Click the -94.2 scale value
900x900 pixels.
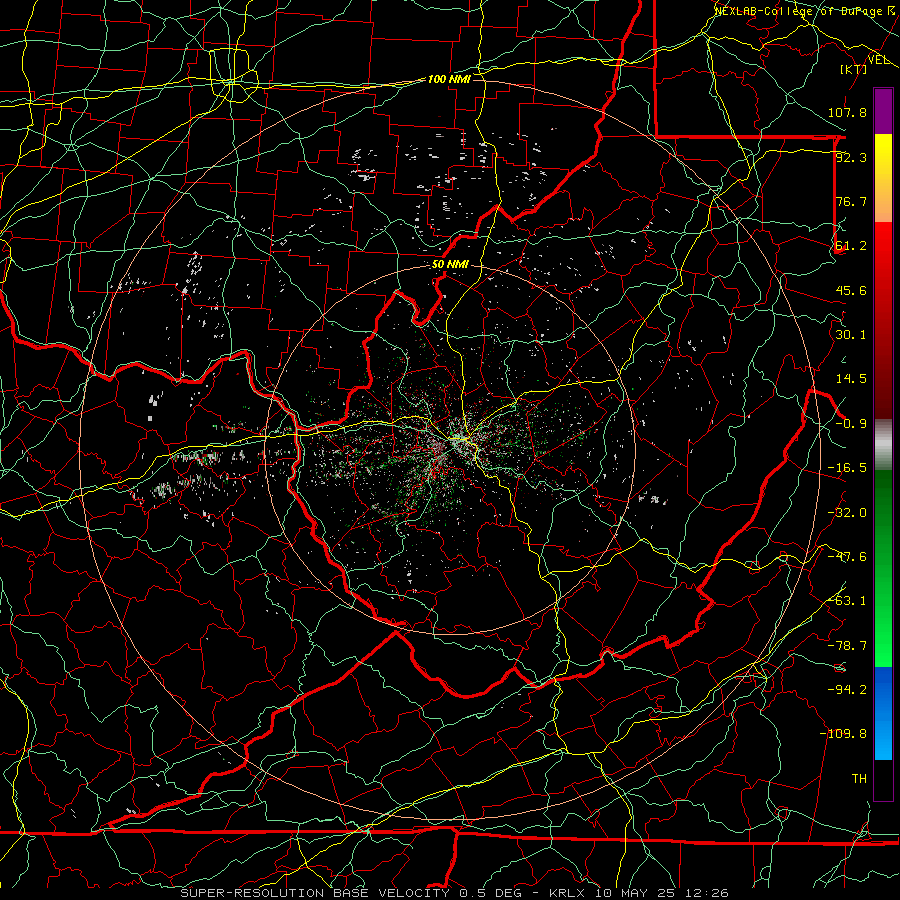click(847, 689)
